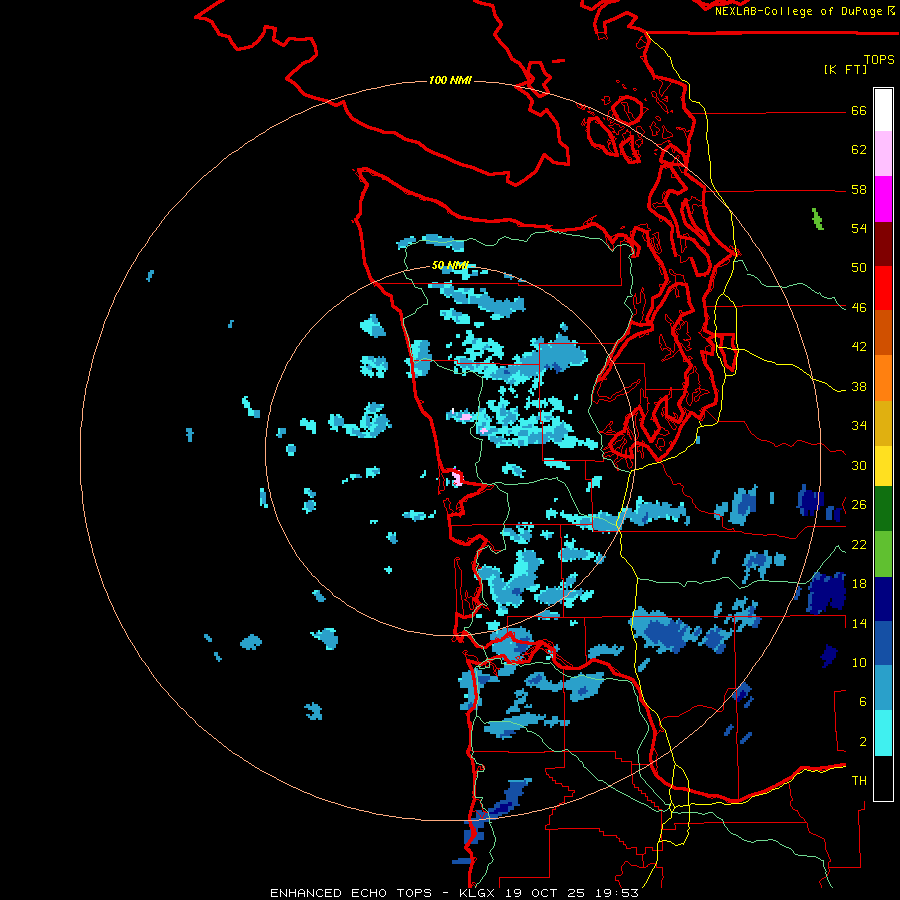Click the [K FT] units label

point(845,70)
